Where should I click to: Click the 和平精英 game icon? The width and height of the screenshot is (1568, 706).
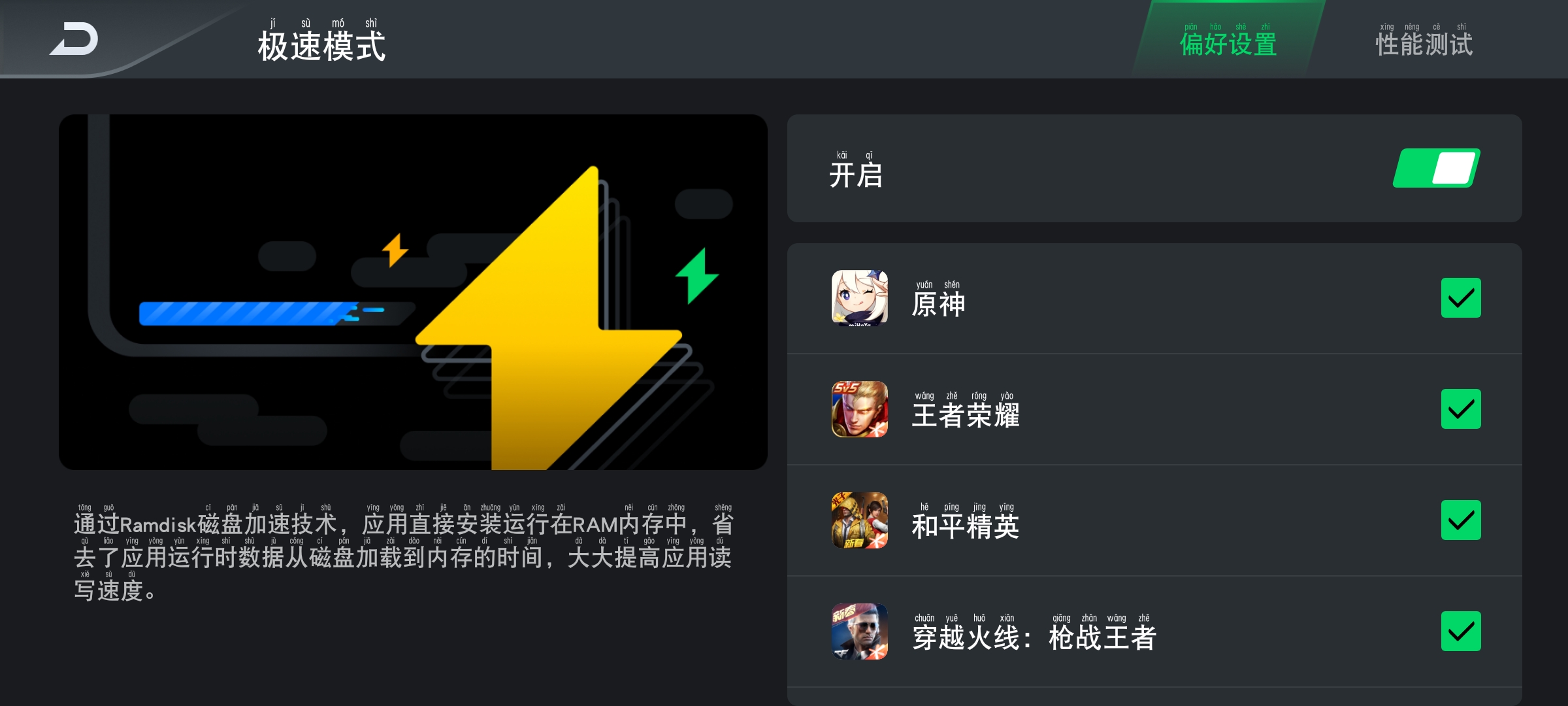click(859, 520)
